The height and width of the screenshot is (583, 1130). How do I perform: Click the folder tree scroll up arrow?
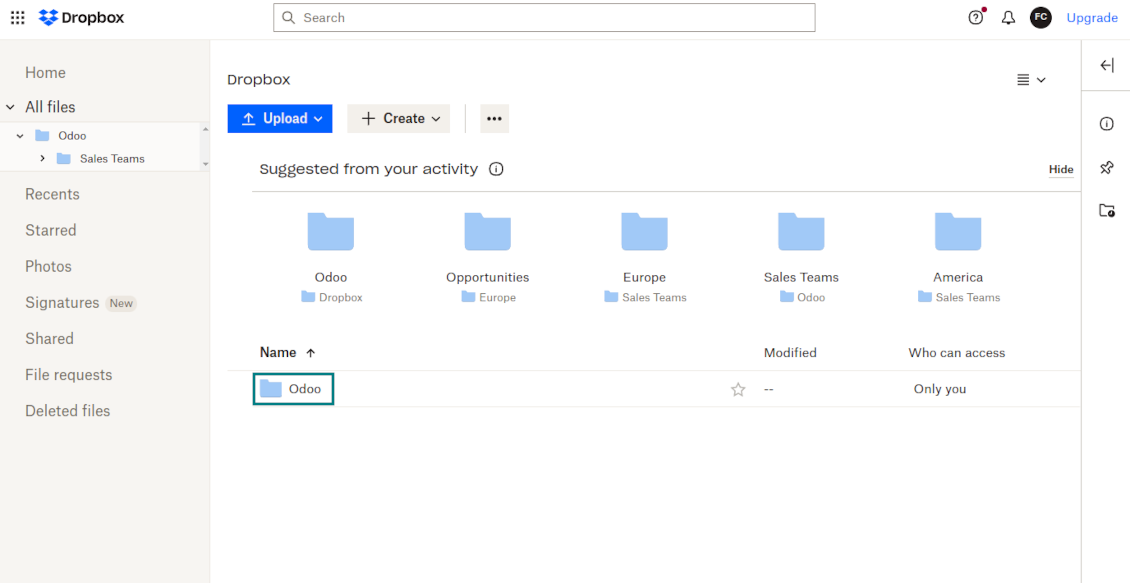(x=205, y=129)
